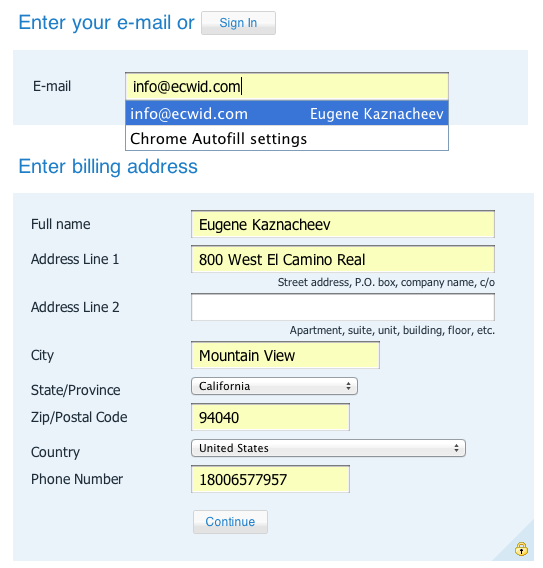This screenshot has height=568, width=543.
Task: Focus the E-mail input field
Action: click(x=287, y=87)
